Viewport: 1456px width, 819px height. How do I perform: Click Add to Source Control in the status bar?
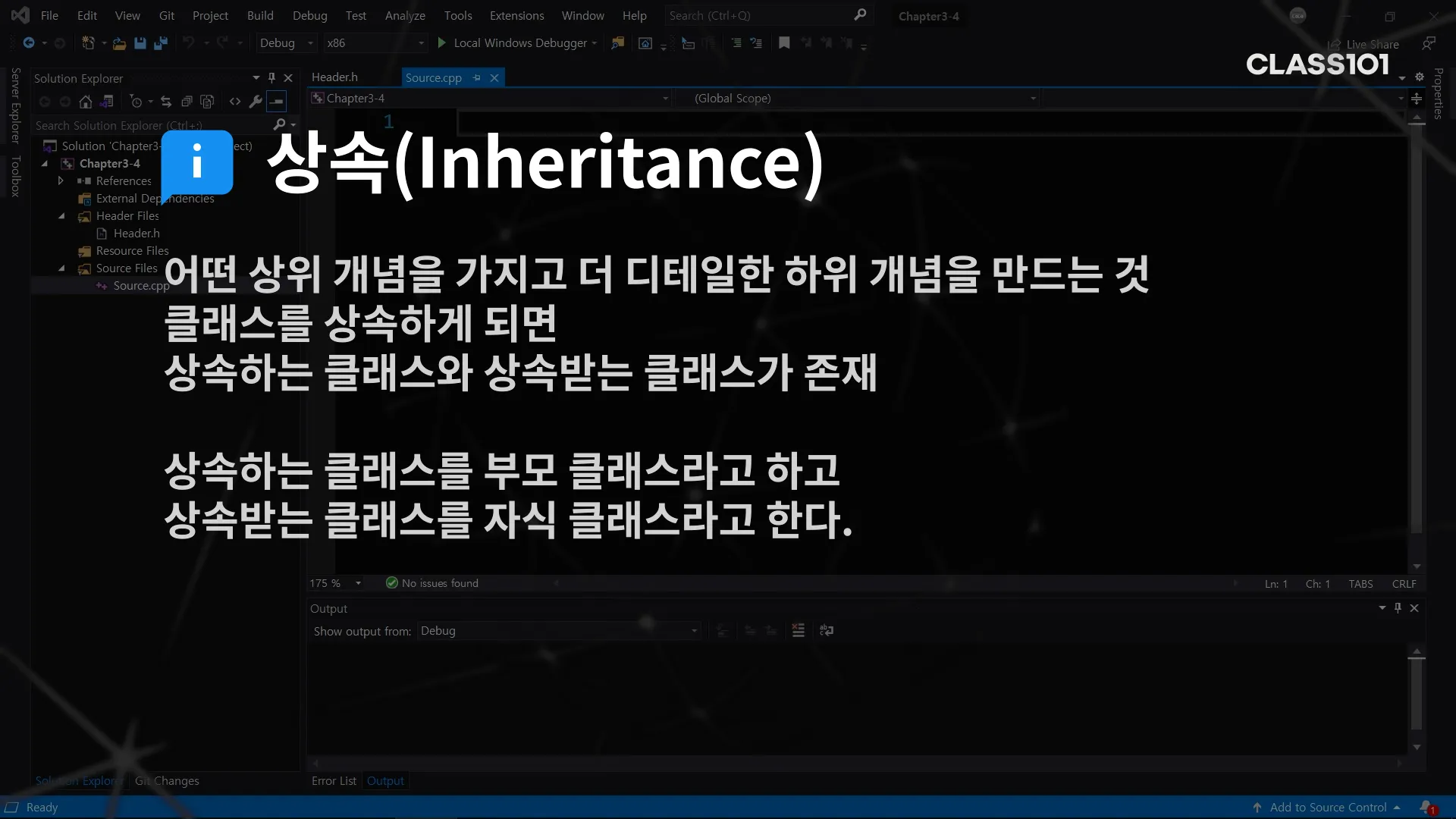coord(1328,807)
